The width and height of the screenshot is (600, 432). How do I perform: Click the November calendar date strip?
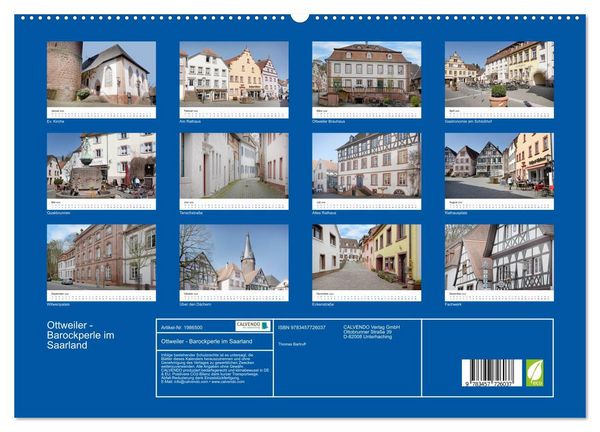(367, 296)
